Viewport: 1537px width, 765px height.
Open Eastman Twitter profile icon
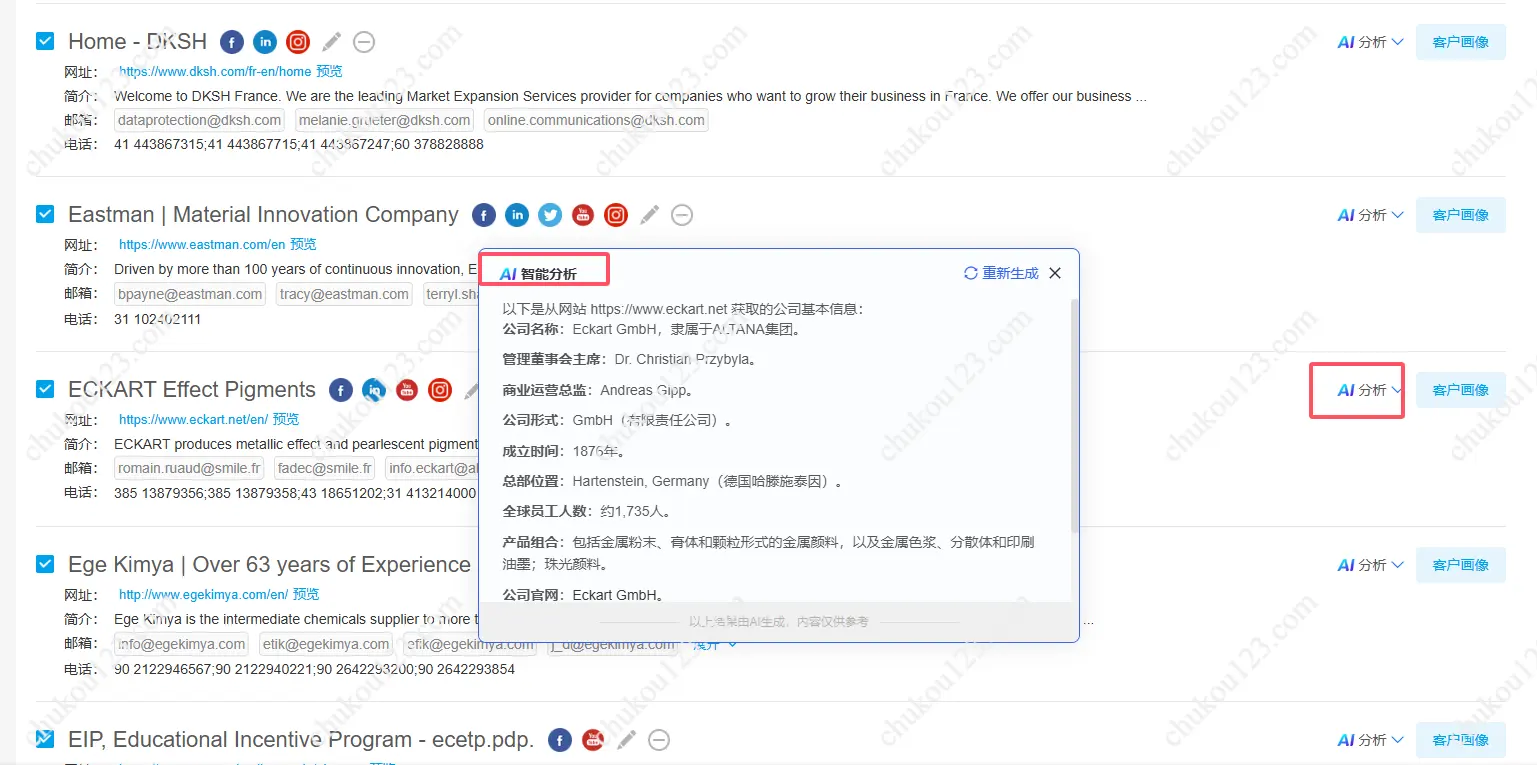[550, 215]
